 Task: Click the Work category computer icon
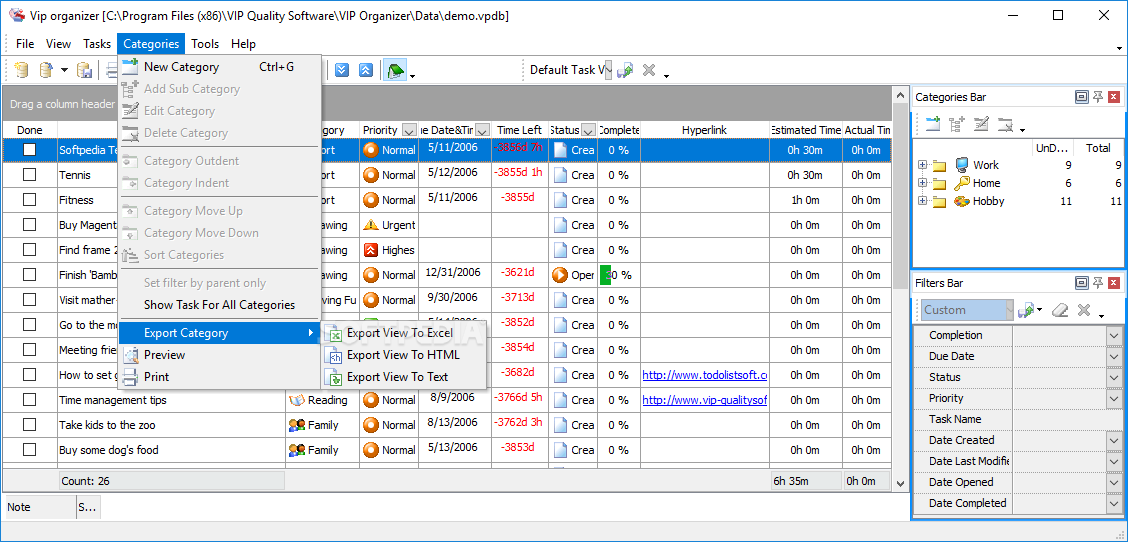962,165
